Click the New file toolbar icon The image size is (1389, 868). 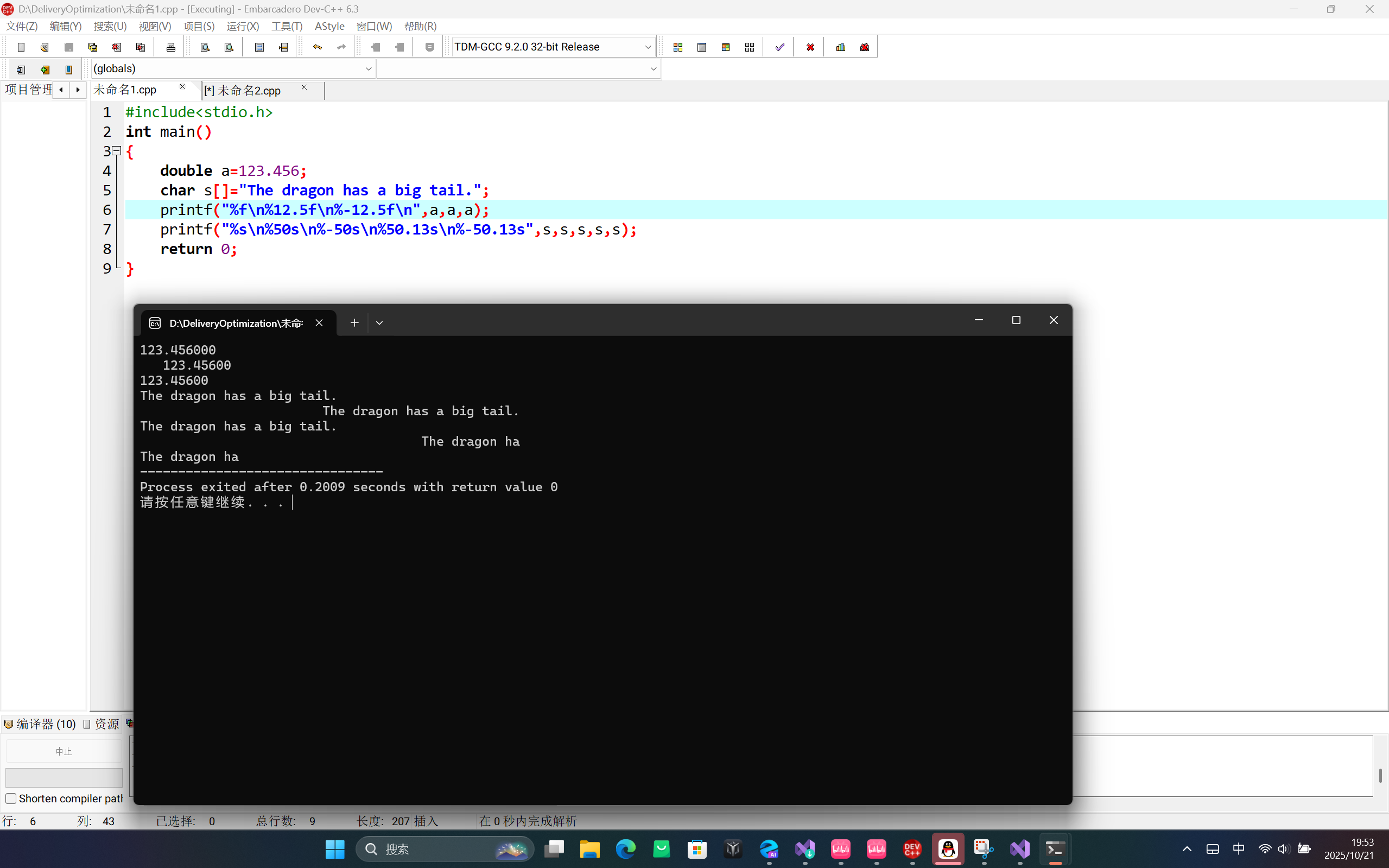tap(21, 47)
